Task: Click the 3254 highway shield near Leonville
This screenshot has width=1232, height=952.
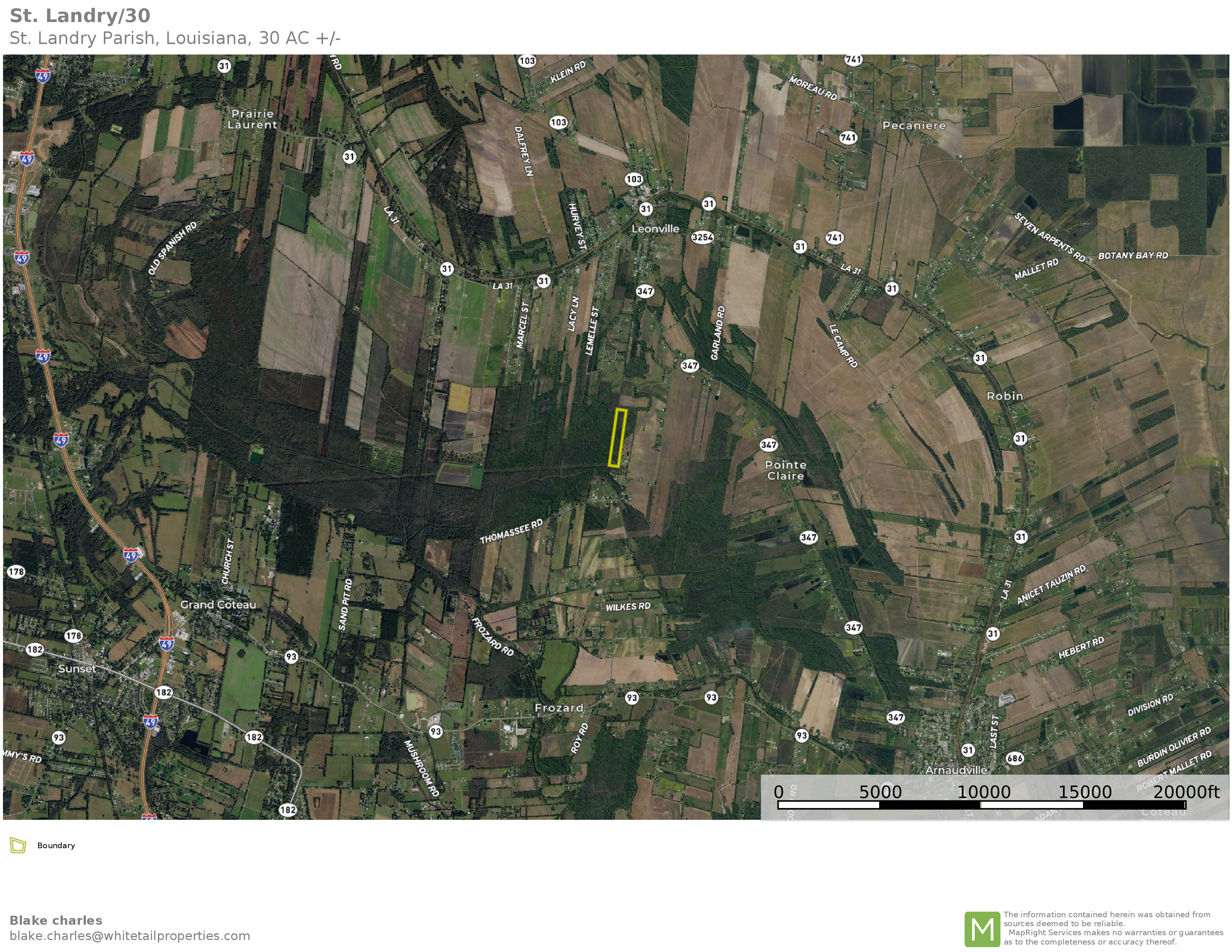Action: coord(702,237)
